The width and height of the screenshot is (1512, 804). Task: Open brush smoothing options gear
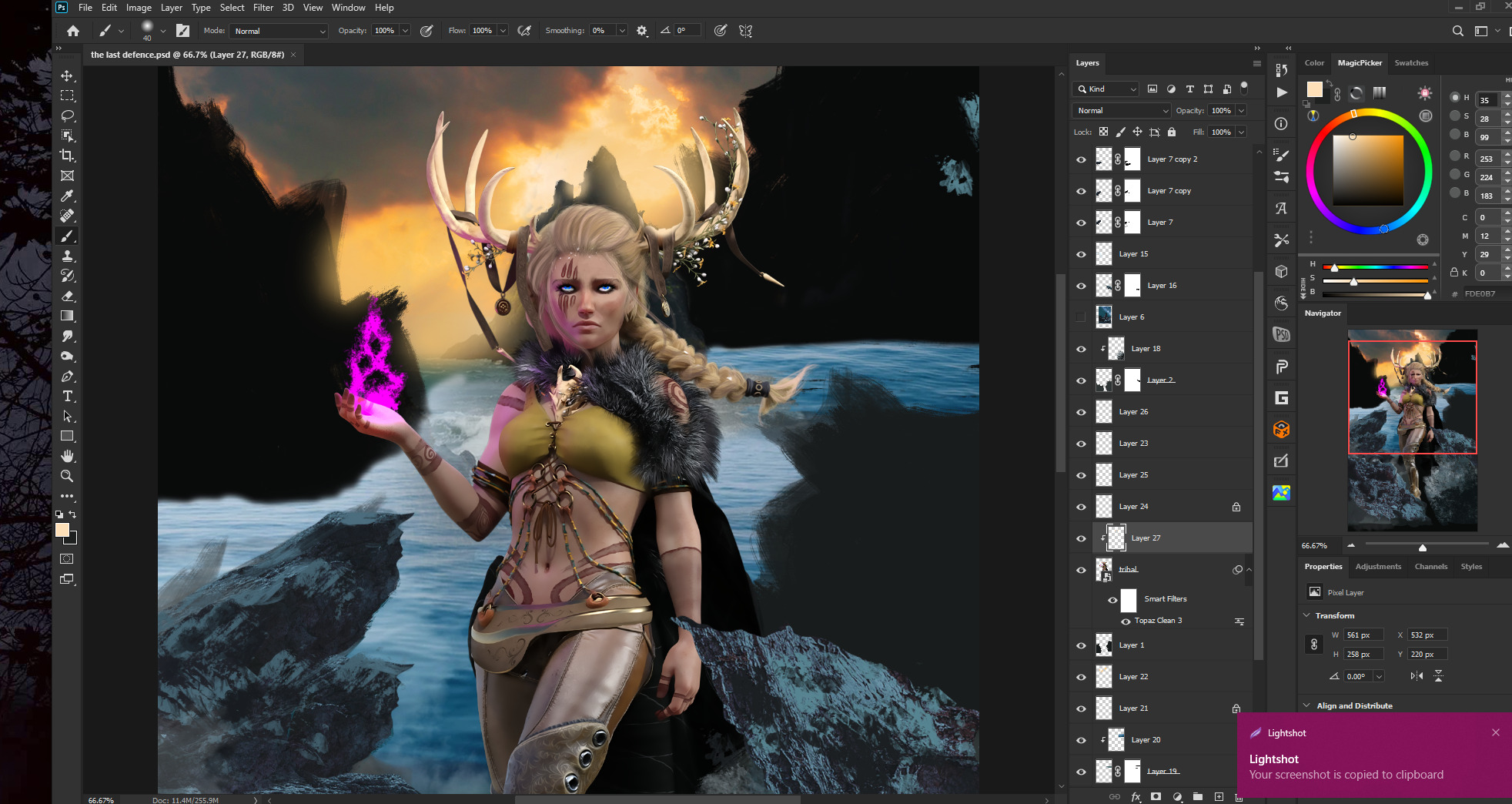point(642,31)
